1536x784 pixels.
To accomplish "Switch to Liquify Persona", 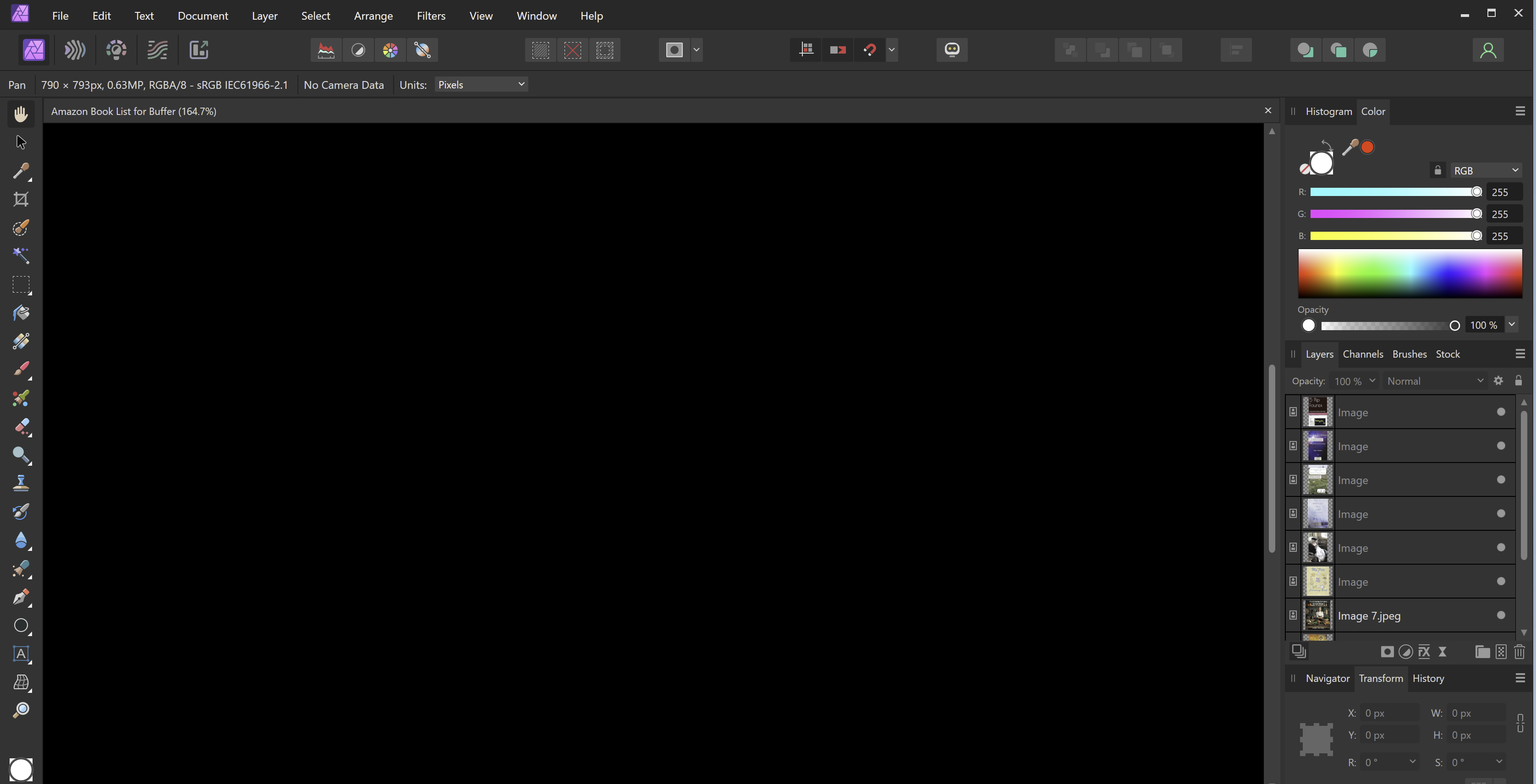I will [x=75, y=50].
